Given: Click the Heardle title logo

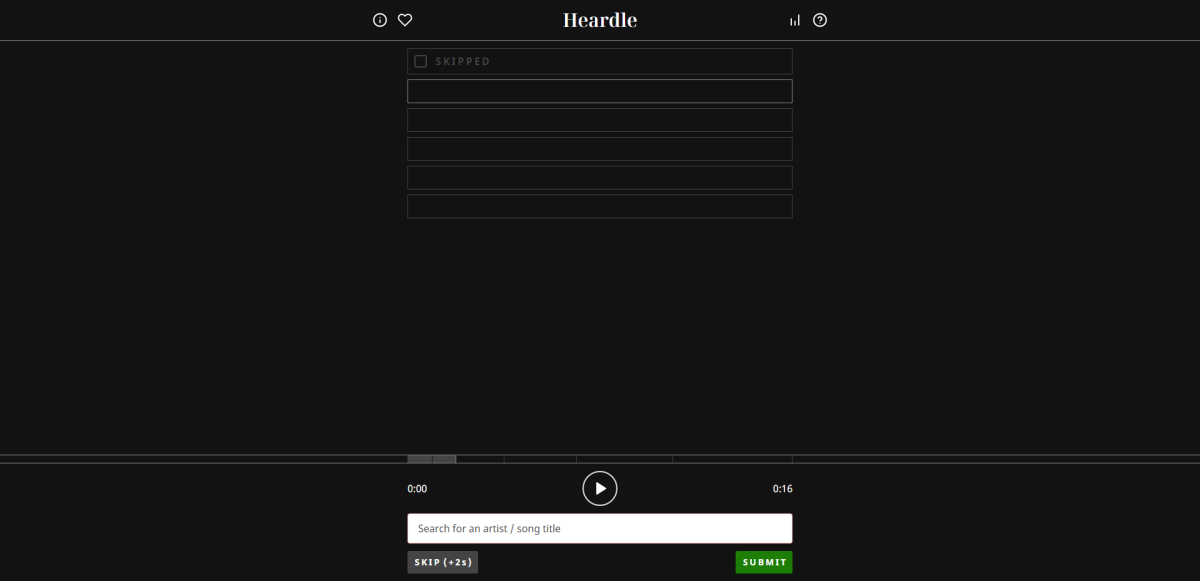Looking at the screenshot, I should coord(600,20).
